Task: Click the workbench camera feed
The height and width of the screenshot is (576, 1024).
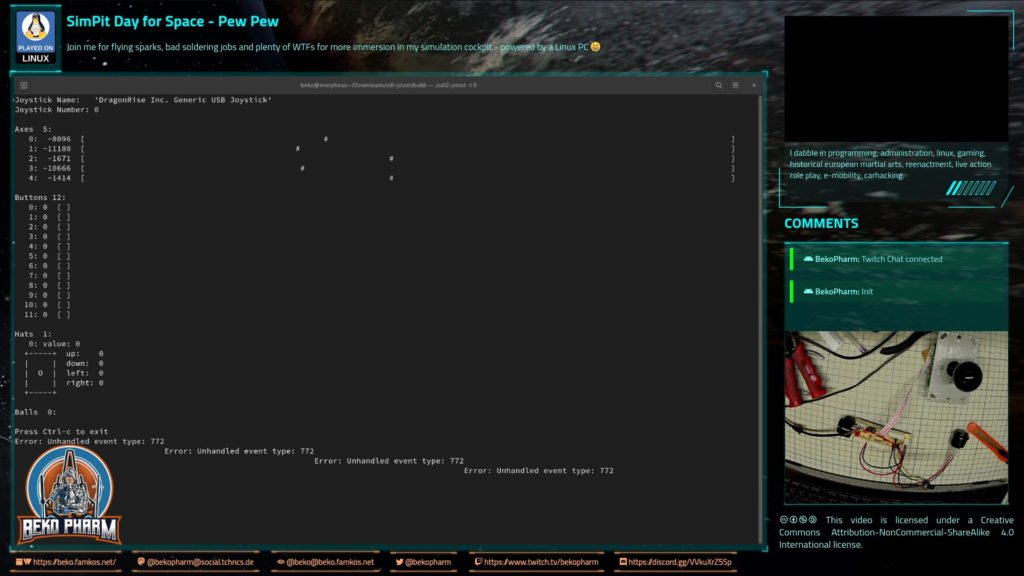Action: tap(896, 417)
